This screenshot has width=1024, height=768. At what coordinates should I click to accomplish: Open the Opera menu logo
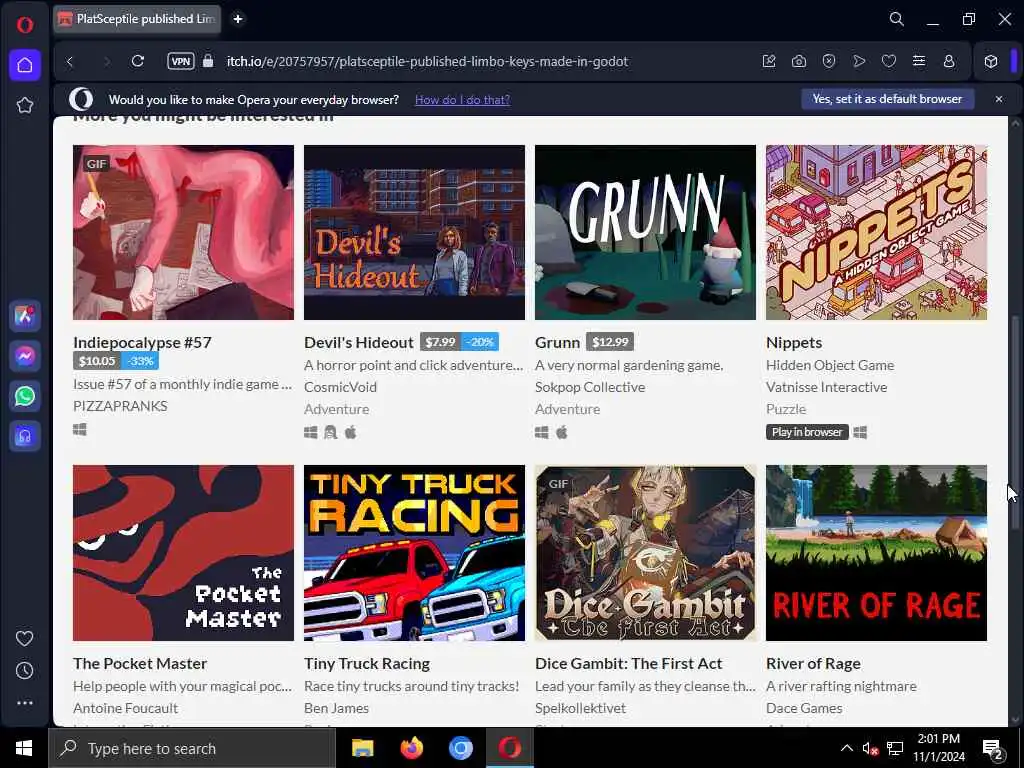click(x=25, y=25)
